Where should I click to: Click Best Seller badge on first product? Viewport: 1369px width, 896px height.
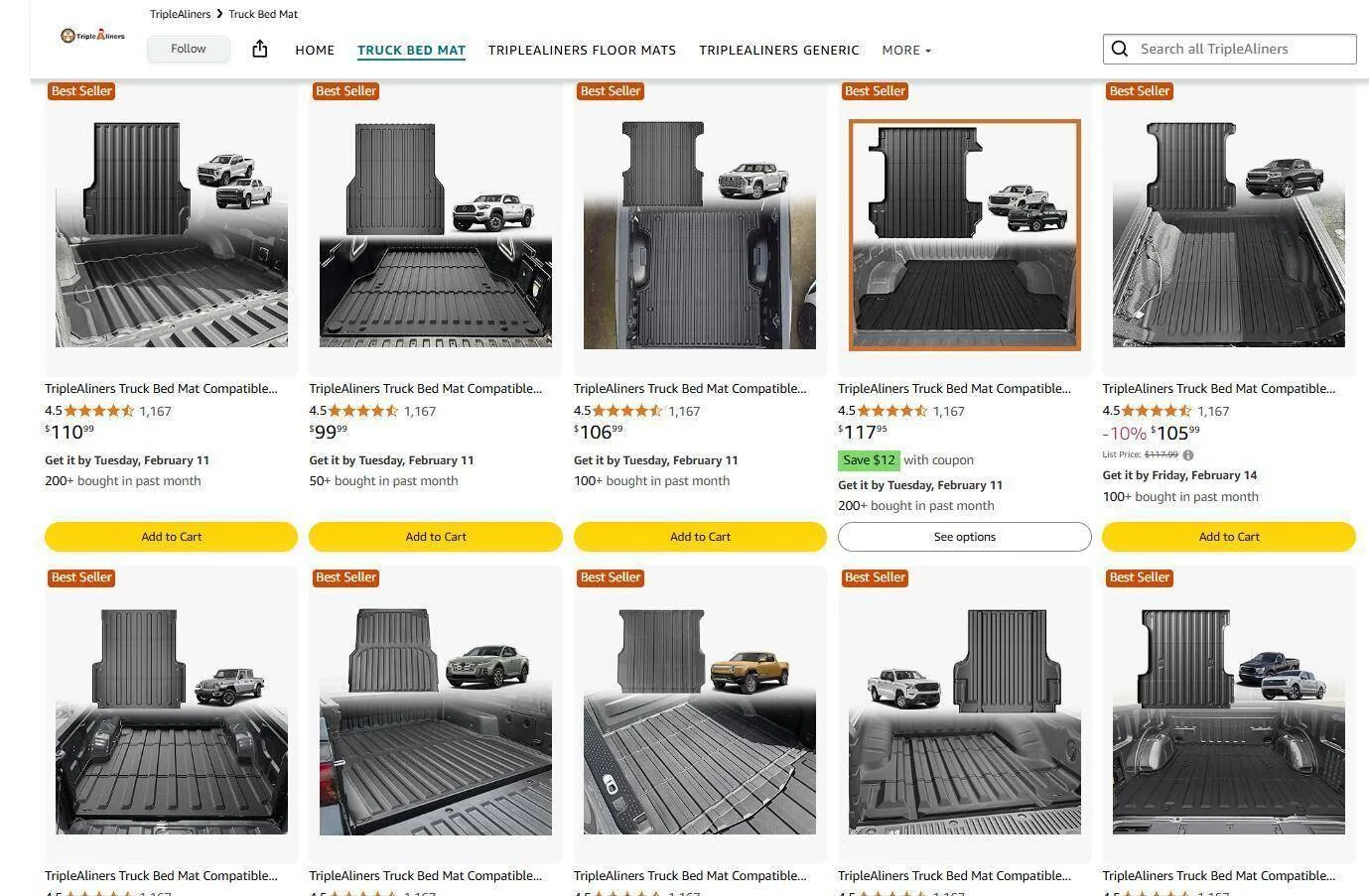[x=81, y=91]
